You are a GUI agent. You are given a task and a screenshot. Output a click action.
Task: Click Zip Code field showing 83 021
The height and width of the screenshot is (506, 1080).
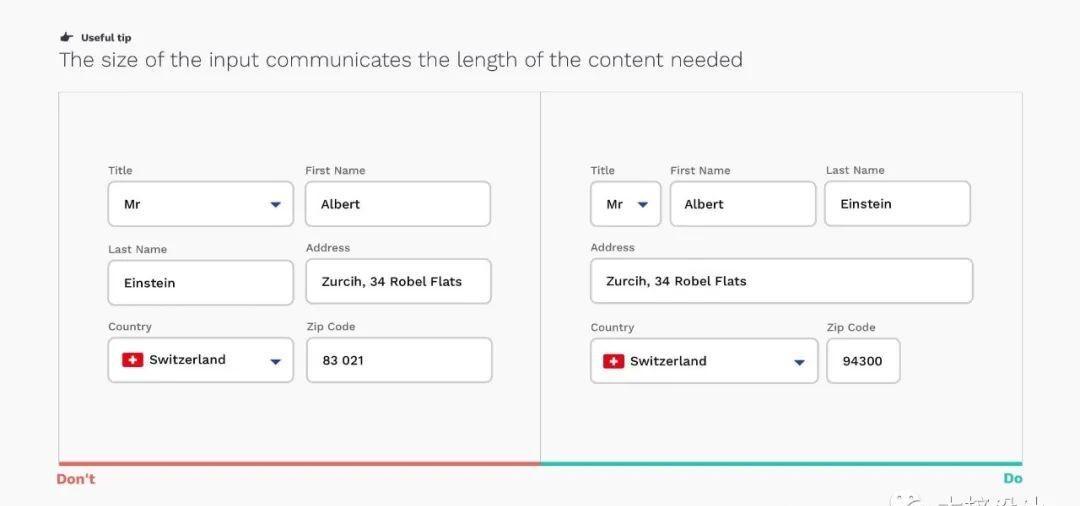coord(399,360)
